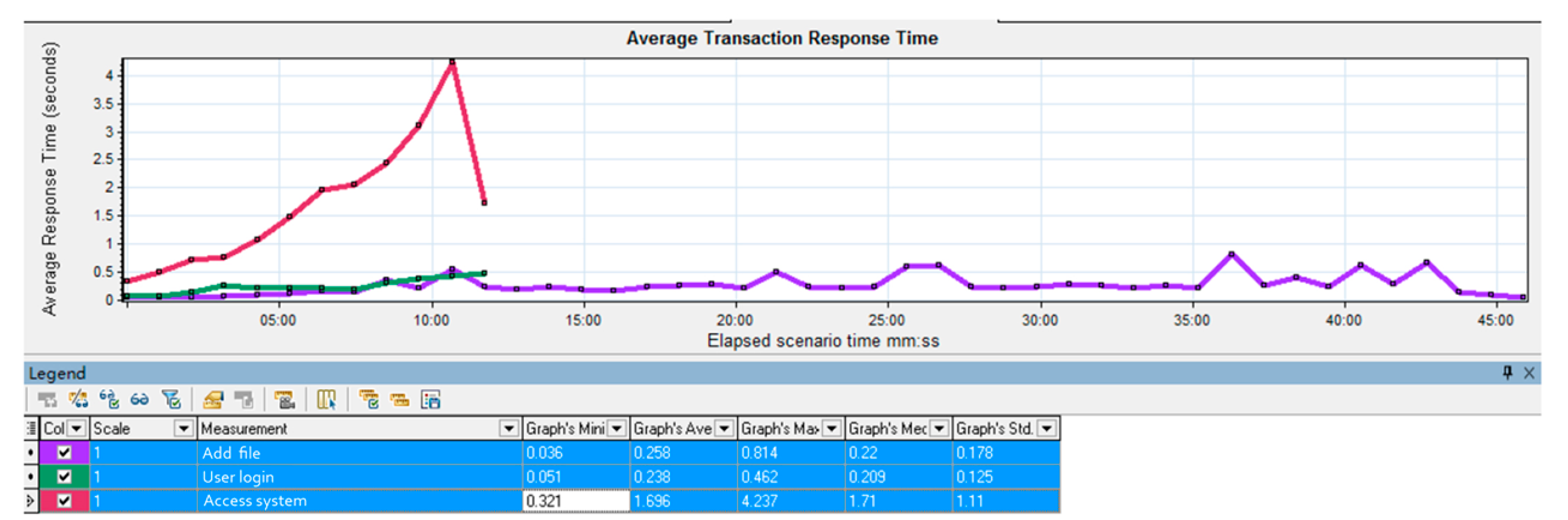Screen dimensions: 1568x520
Task: Click the funnel filter icon in Legend toolbar
Action: [x=172, y=400]
